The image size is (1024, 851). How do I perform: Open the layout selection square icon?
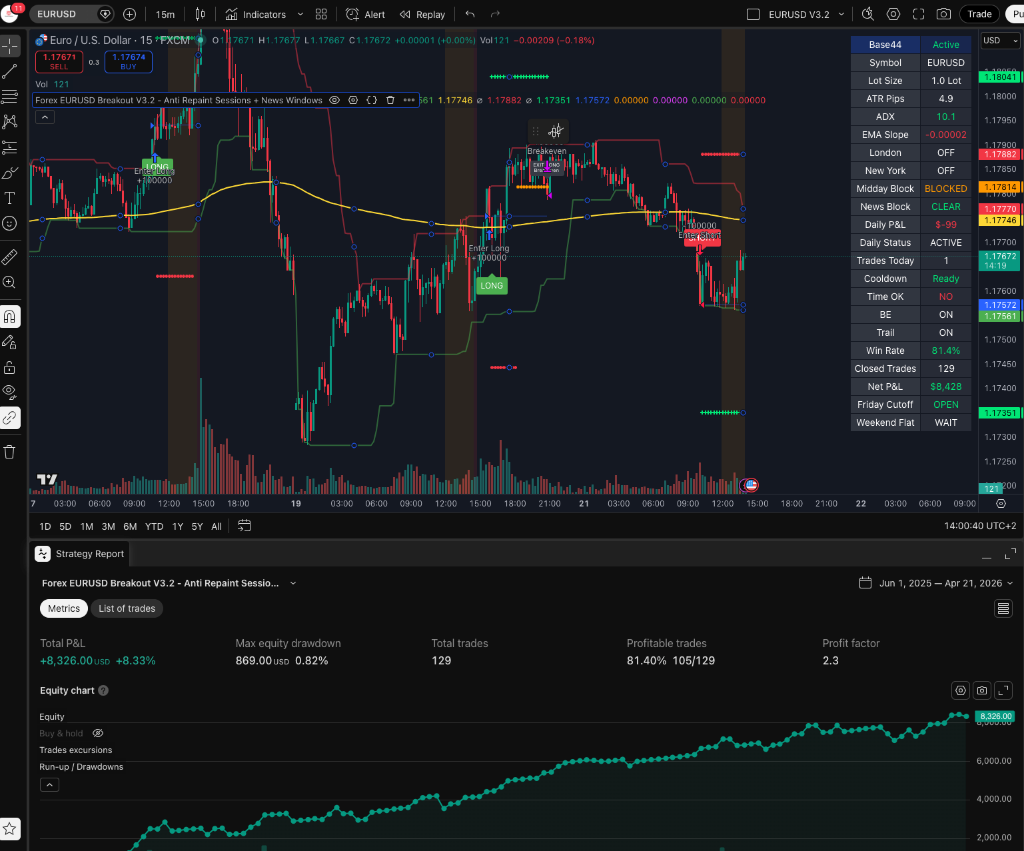753,14
